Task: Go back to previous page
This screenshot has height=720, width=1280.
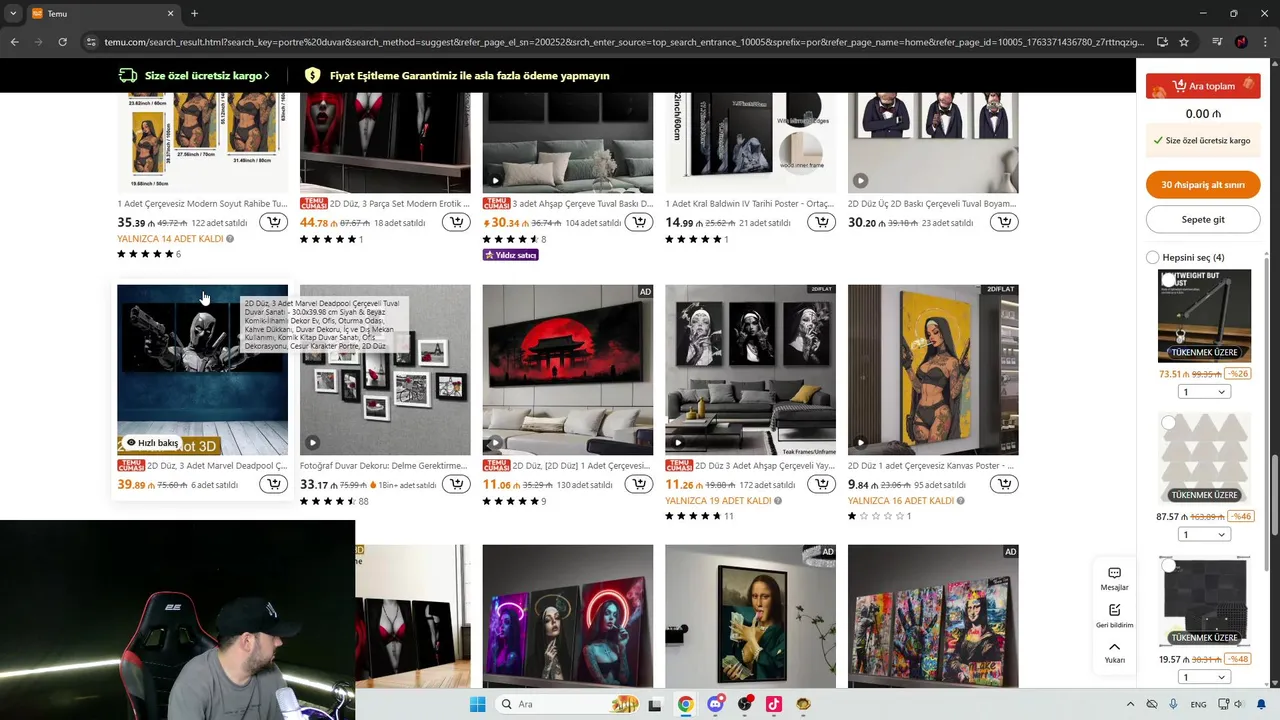Action: tap(14, 42)
